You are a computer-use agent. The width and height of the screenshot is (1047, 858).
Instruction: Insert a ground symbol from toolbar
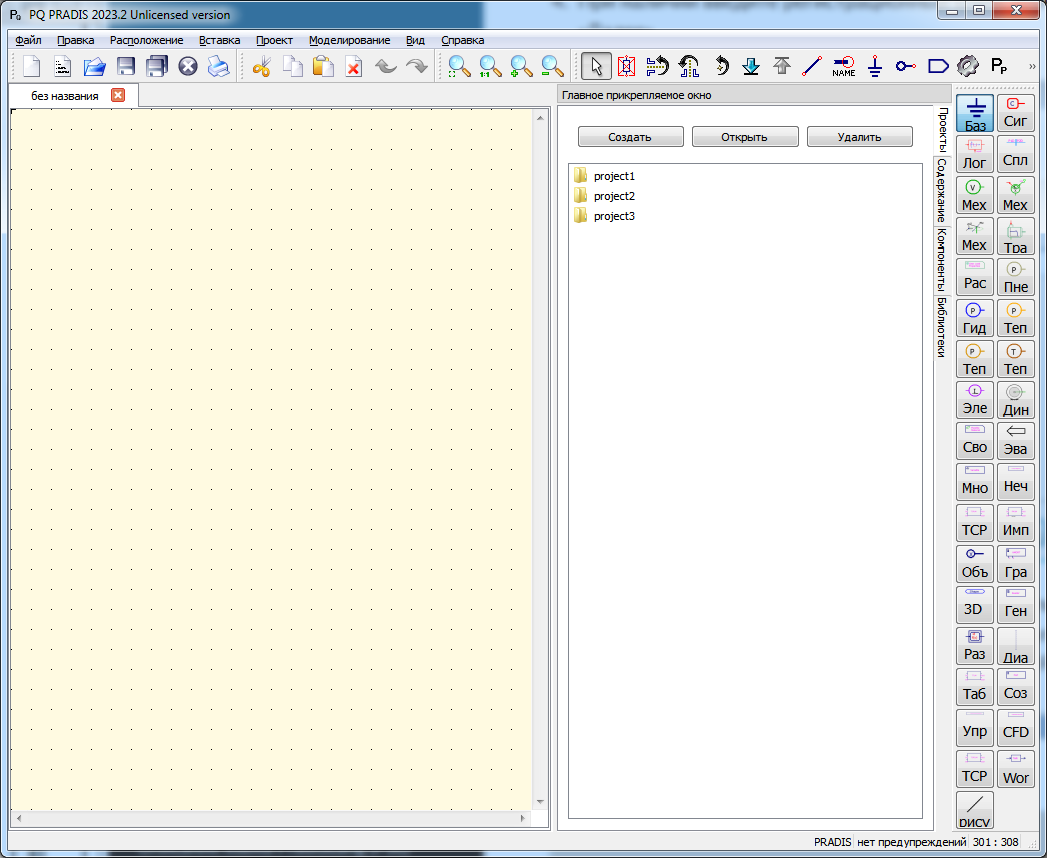(875, 67)
